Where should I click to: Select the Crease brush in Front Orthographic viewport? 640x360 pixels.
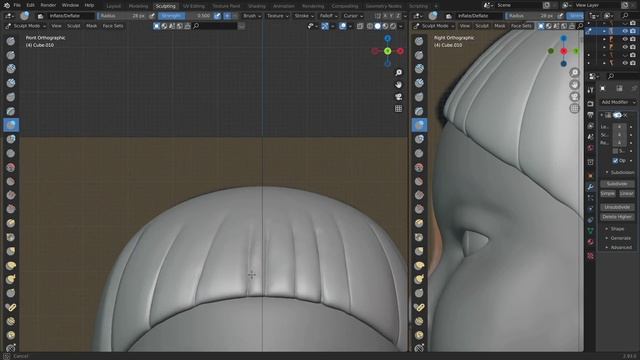[x=11, y=153]
